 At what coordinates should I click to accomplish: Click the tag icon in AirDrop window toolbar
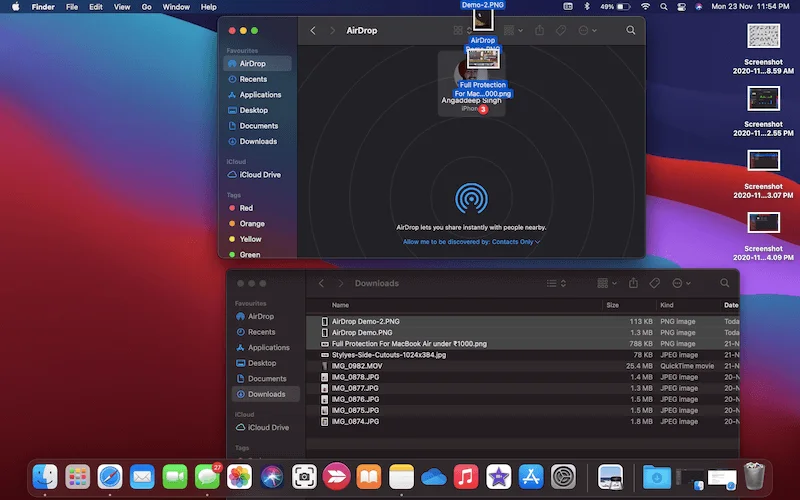(x=561, y=31)
